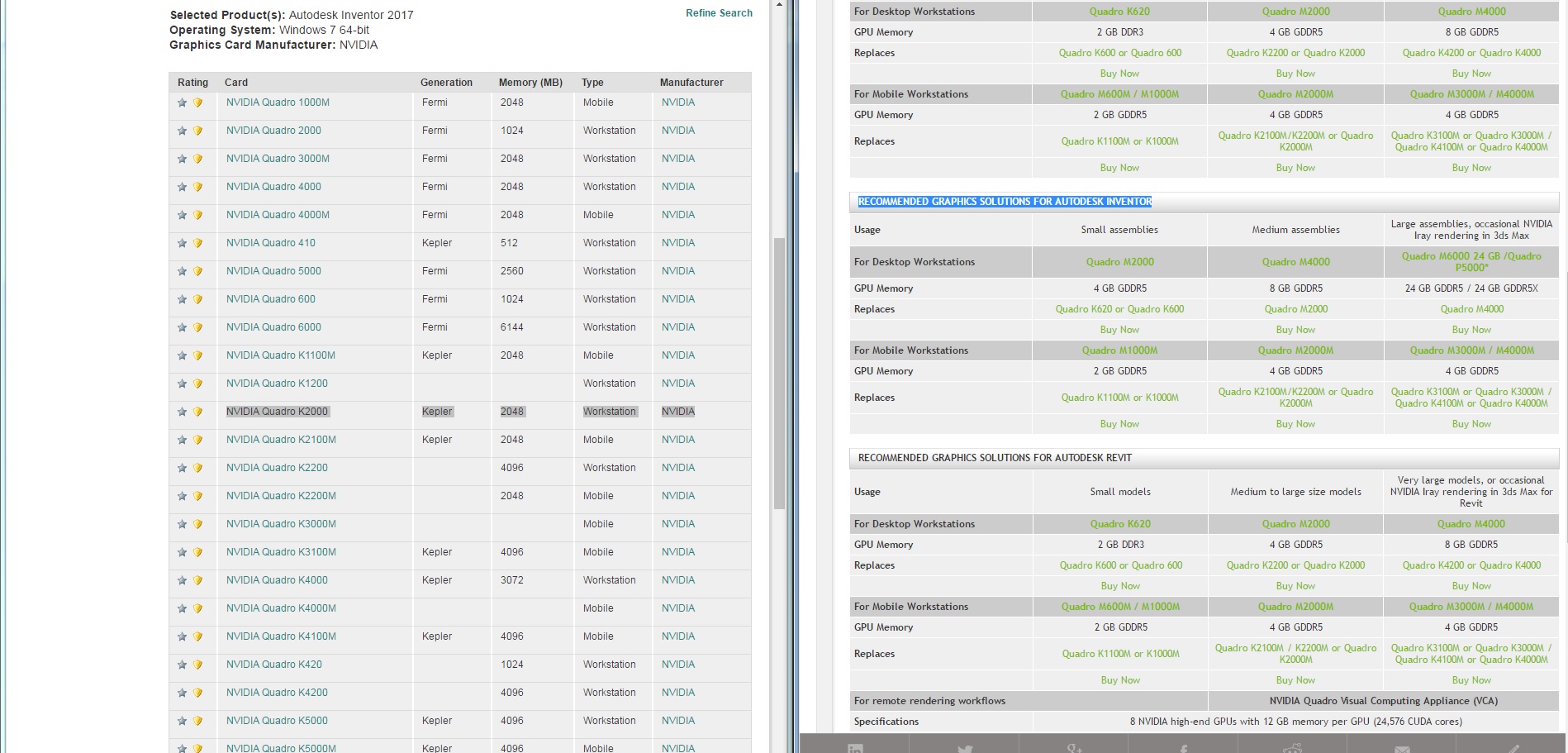Click the highlighted Recommended Graphics Solutions for Autodesk Inventor heading

[x=1005, y=202]
